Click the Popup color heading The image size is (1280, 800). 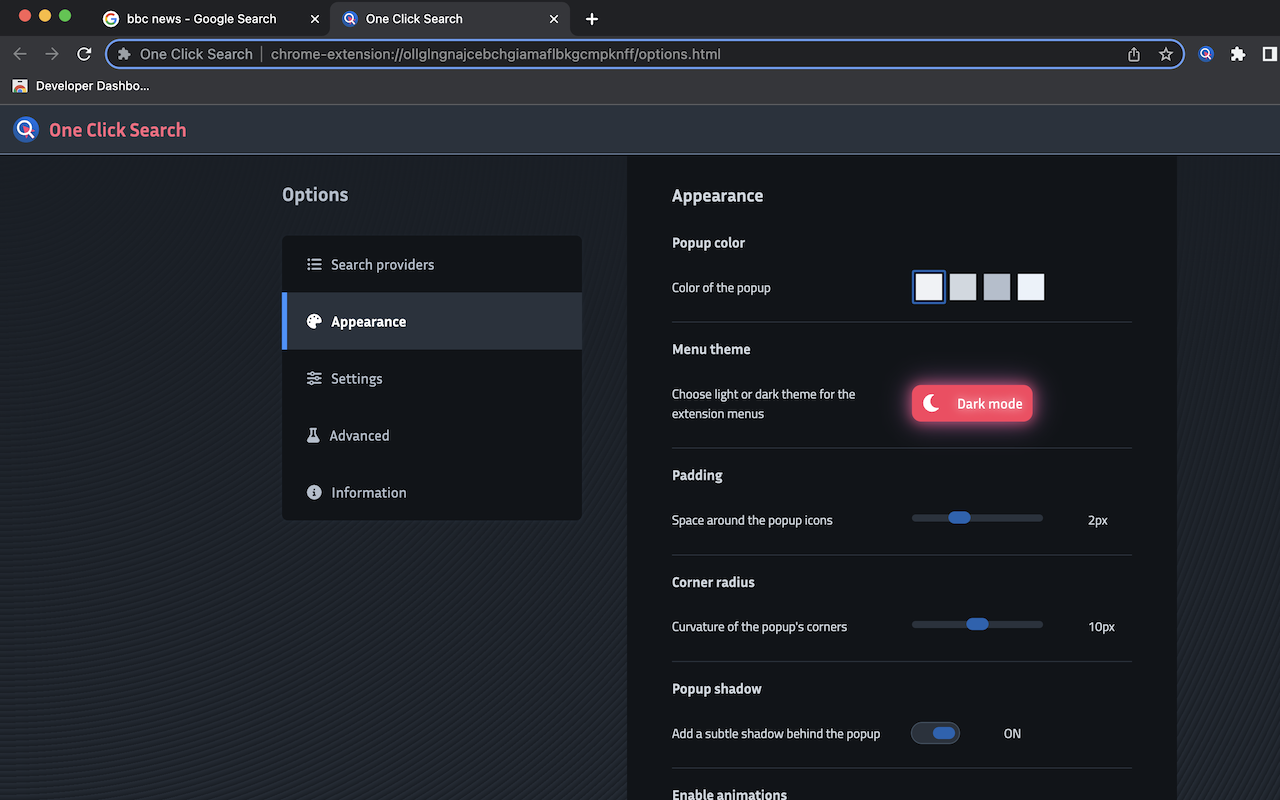point(708,243)
